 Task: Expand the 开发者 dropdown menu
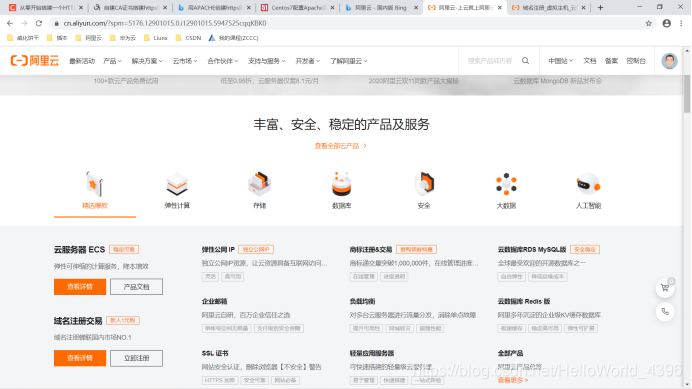click(x=308, y=61)
